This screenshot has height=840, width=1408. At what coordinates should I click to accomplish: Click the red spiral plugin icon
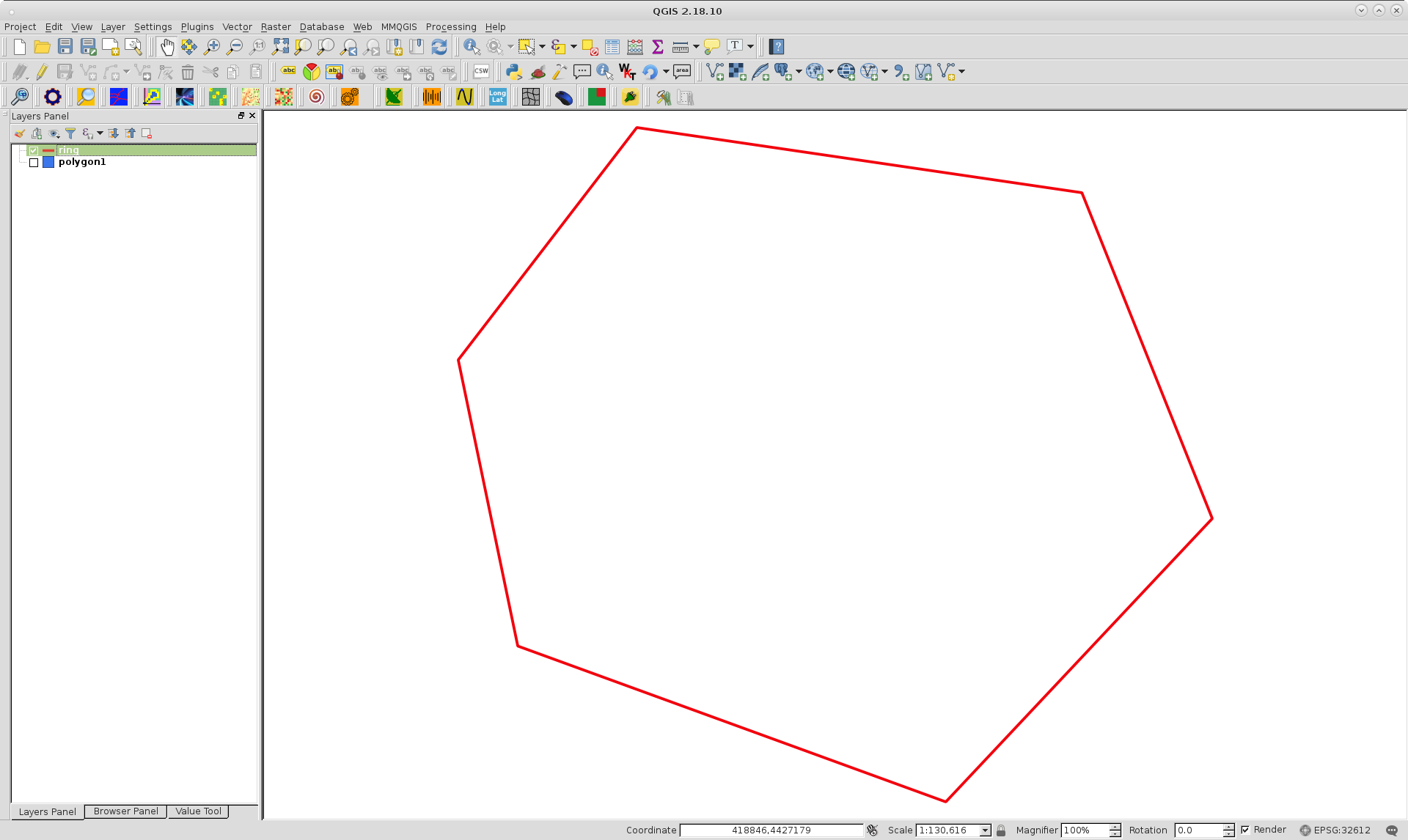coord(316,97)
